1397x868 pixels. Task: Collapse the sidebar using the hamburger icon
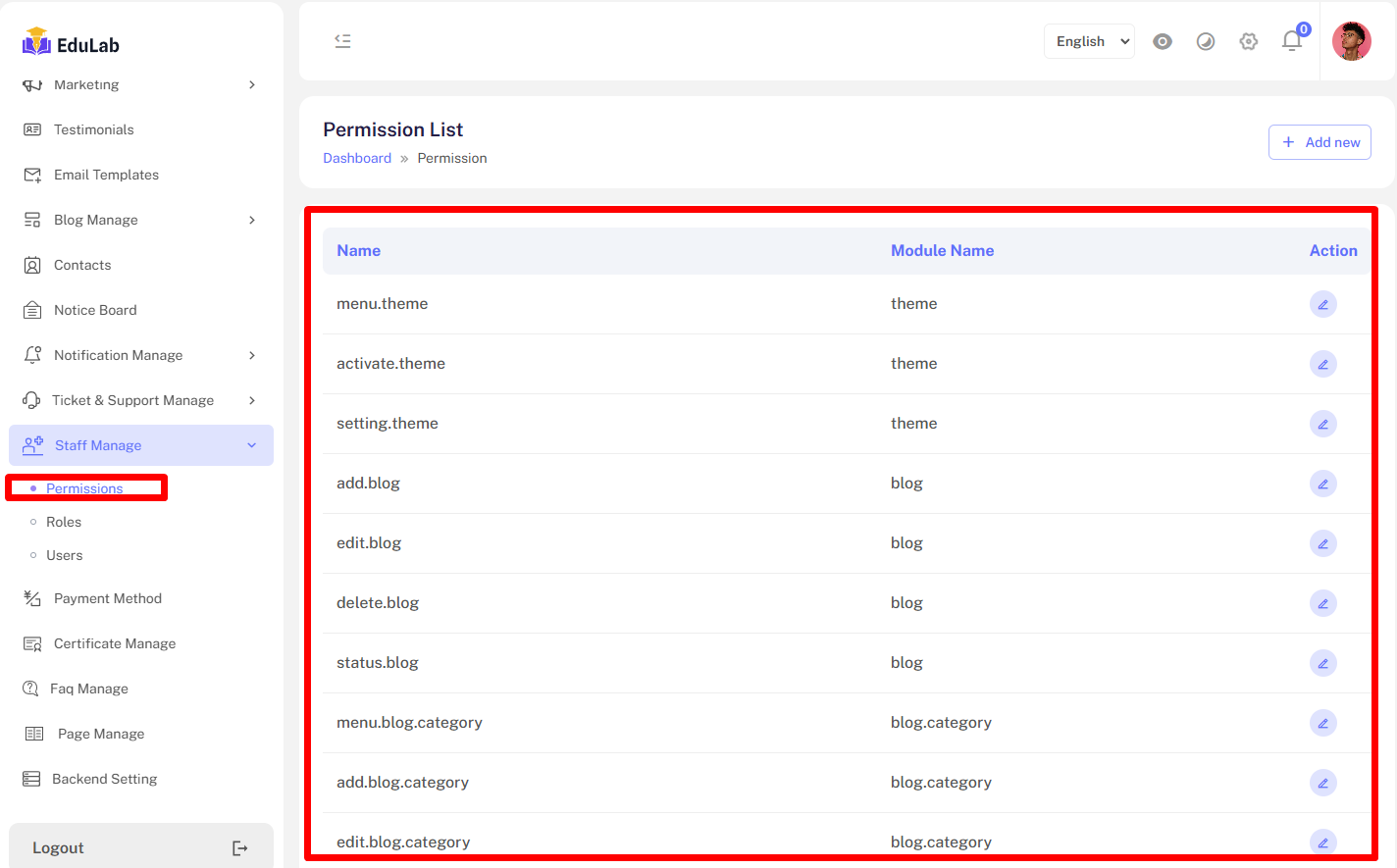342,41
